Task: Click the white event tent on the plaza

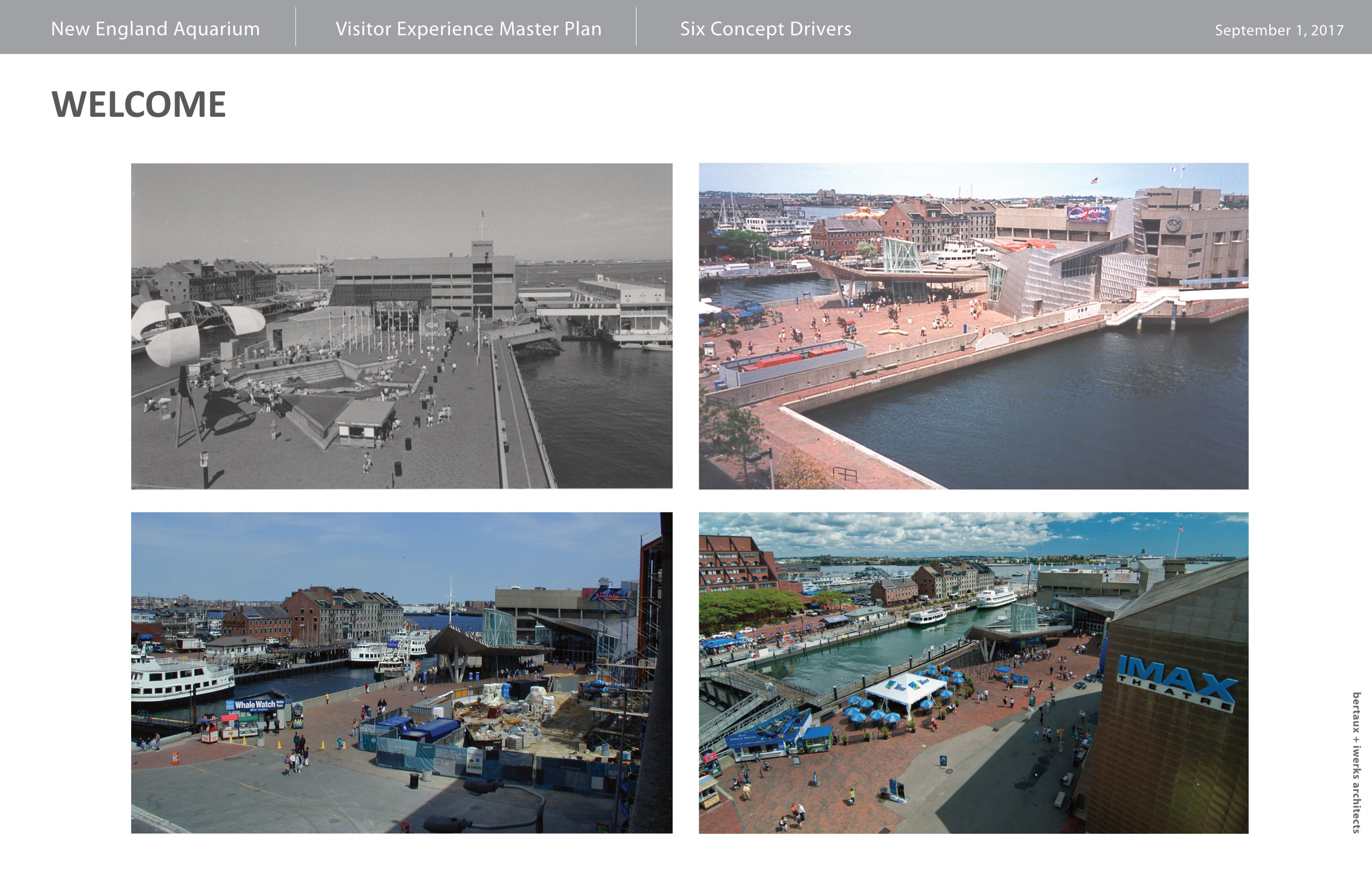Action: (906, 689)
